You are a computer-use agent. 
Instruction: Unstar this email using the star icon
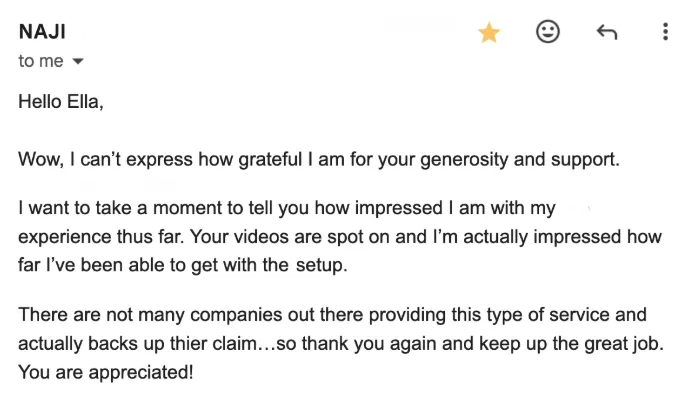(x=488, y=33)
